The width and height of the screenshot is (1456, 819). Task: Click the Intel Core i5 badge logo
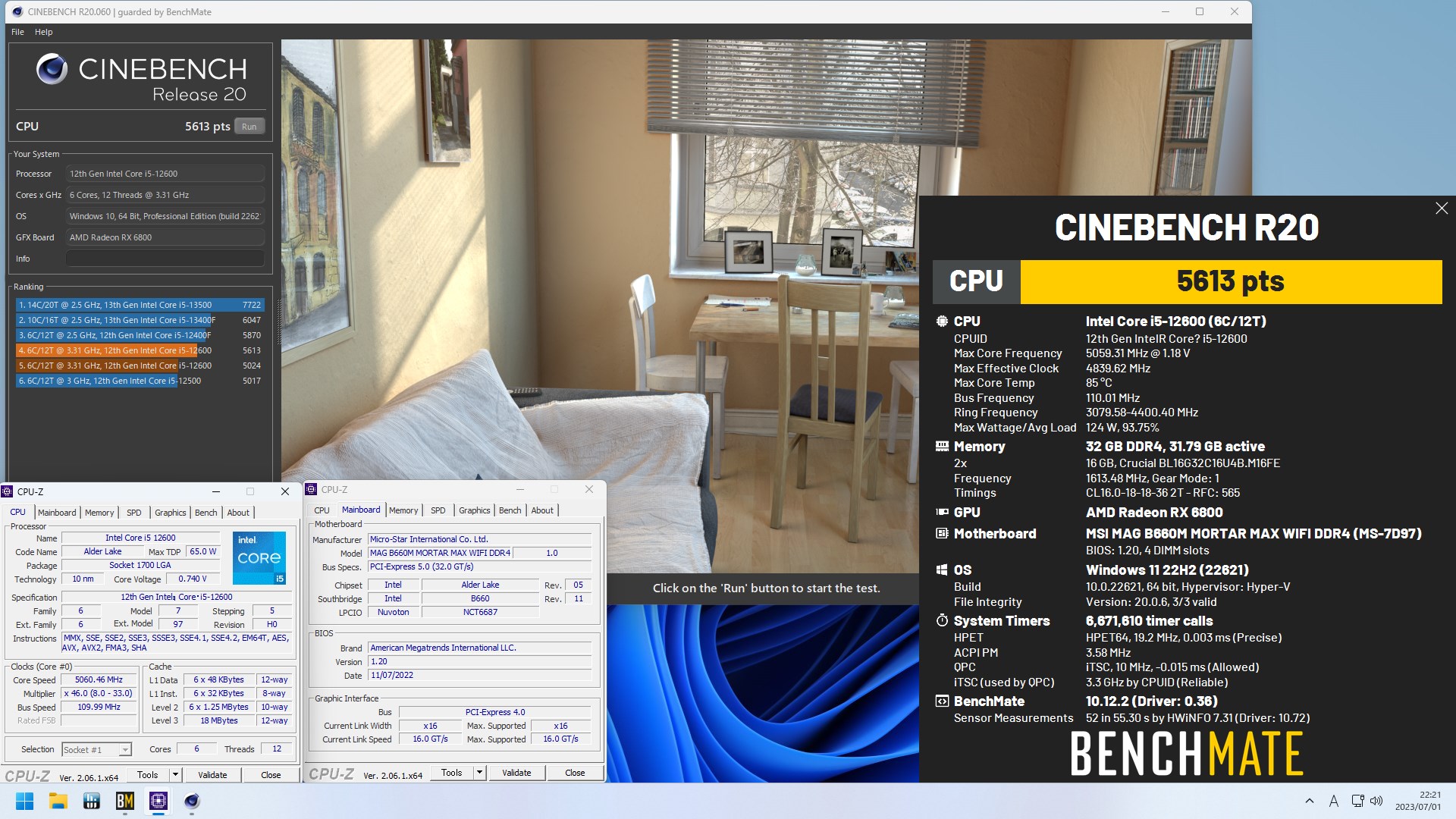pos(259,558)
